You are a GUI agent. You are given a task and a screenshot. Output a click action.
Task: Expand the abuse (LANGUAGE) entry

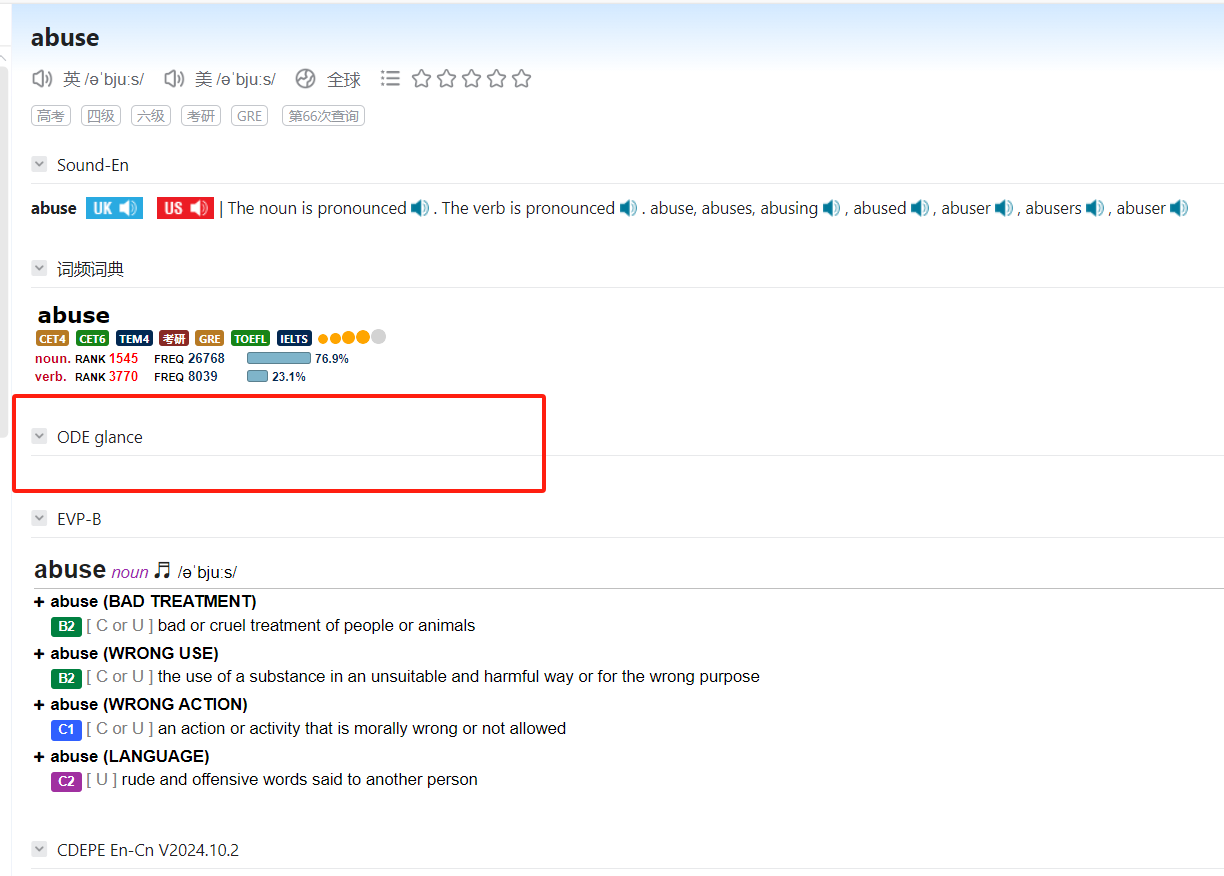(x=39, y=757)
